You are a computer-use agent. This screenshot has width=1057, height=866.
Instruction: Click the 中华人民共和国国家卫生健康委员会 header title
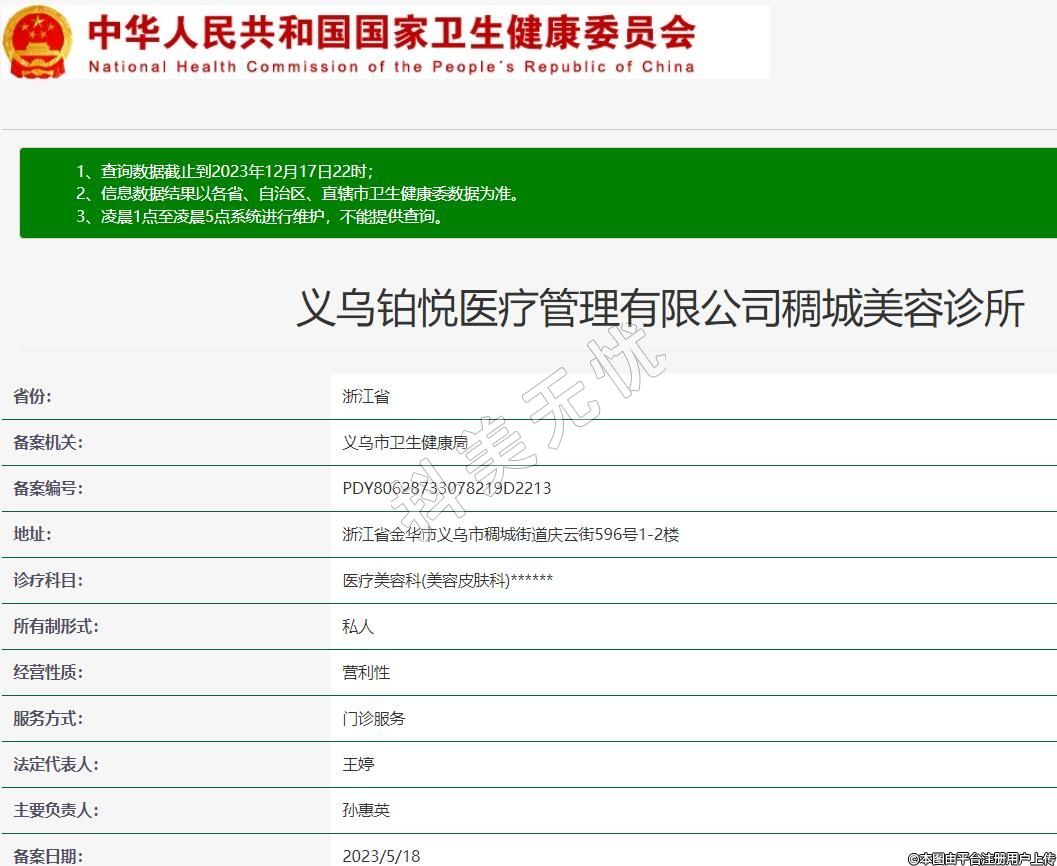pos(391,31)
